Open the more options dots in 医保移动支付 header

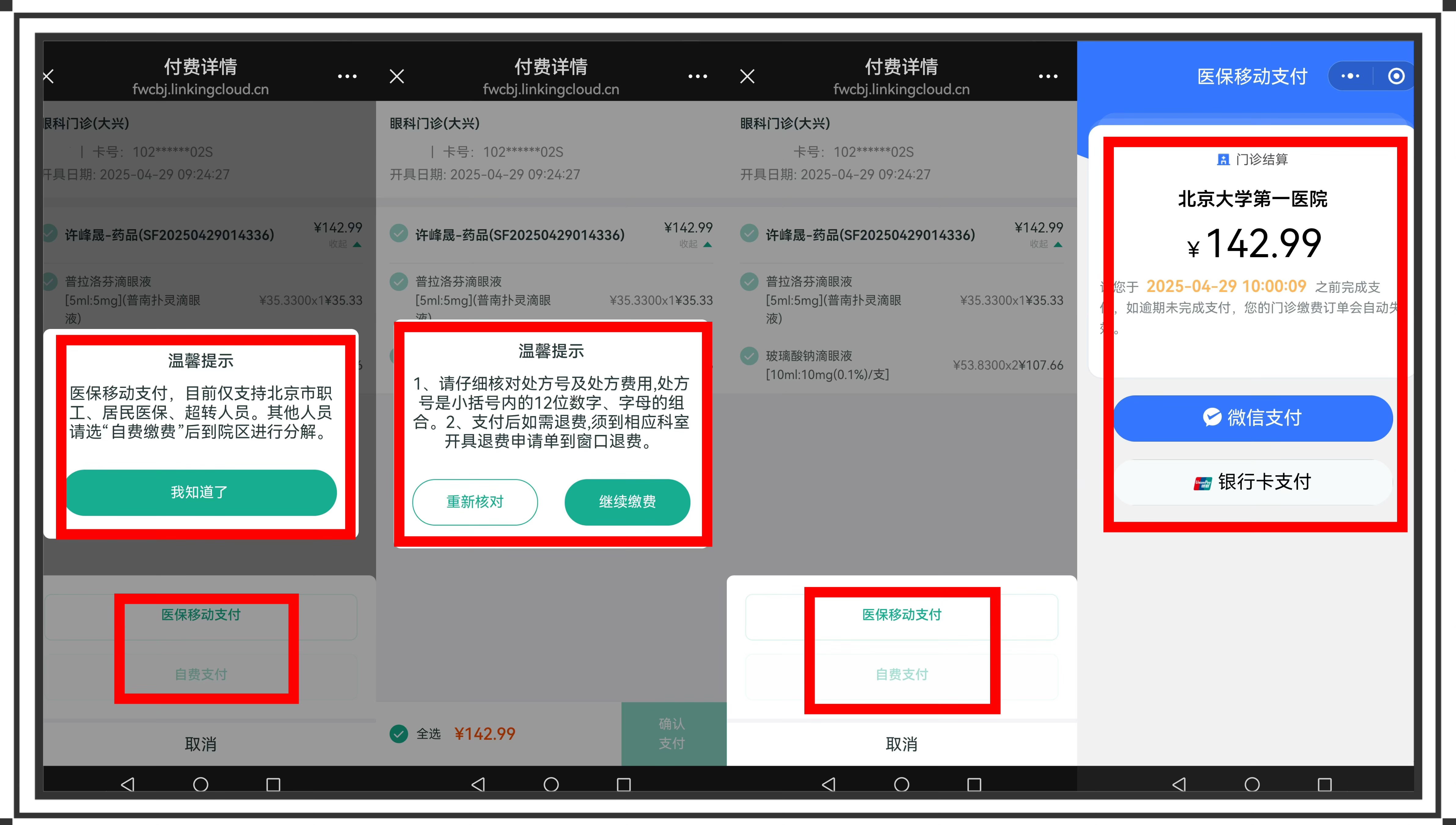pos(1350,76)
